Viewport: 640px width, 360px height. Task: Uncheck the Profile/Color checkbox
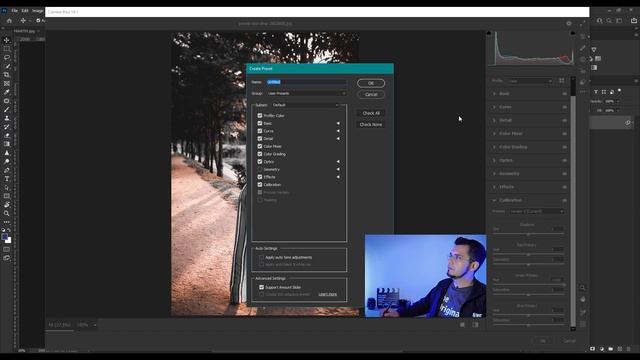(260, 116)
